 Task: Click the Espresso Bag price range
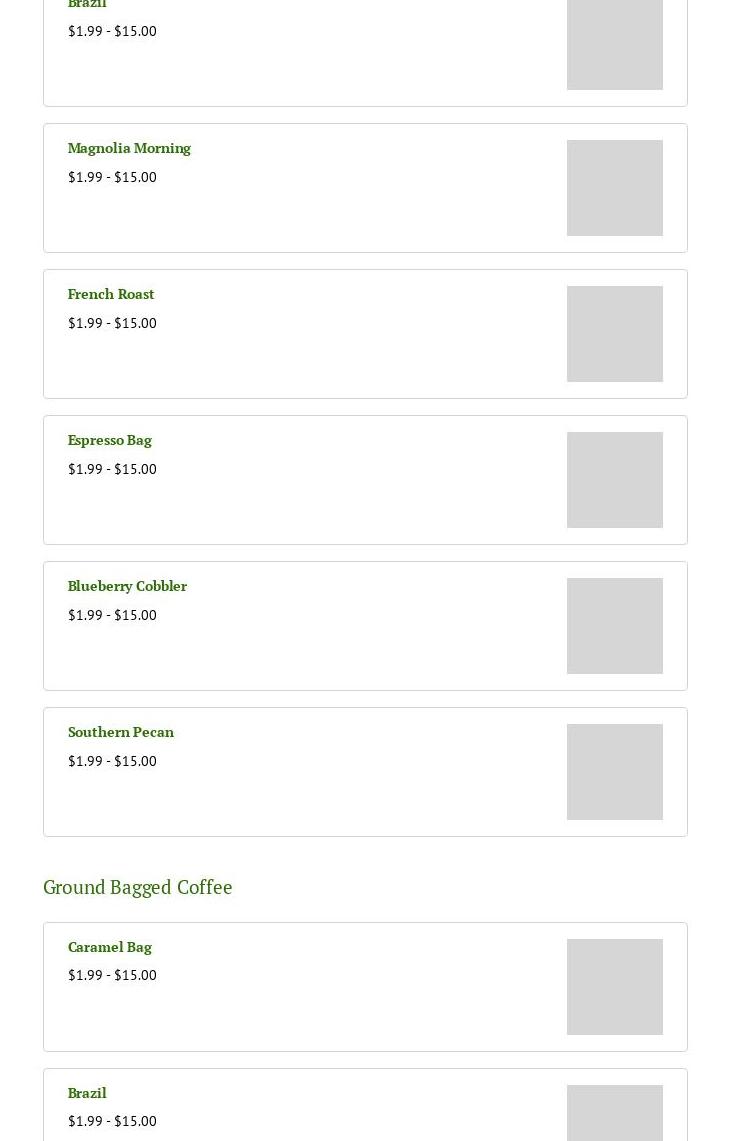[112, 469]
